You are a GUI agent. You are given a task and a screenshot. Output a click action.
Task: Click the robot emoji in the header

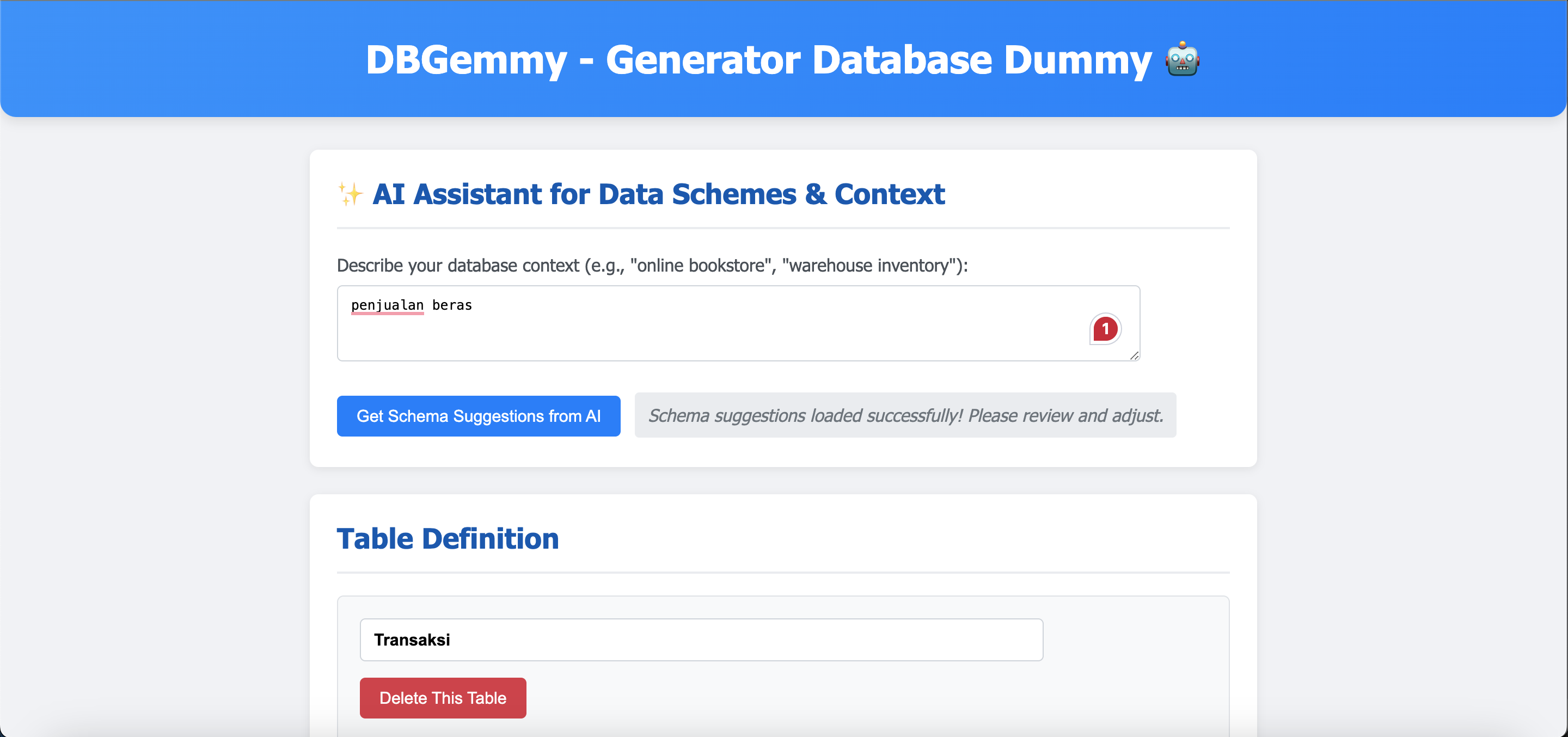1182,60
